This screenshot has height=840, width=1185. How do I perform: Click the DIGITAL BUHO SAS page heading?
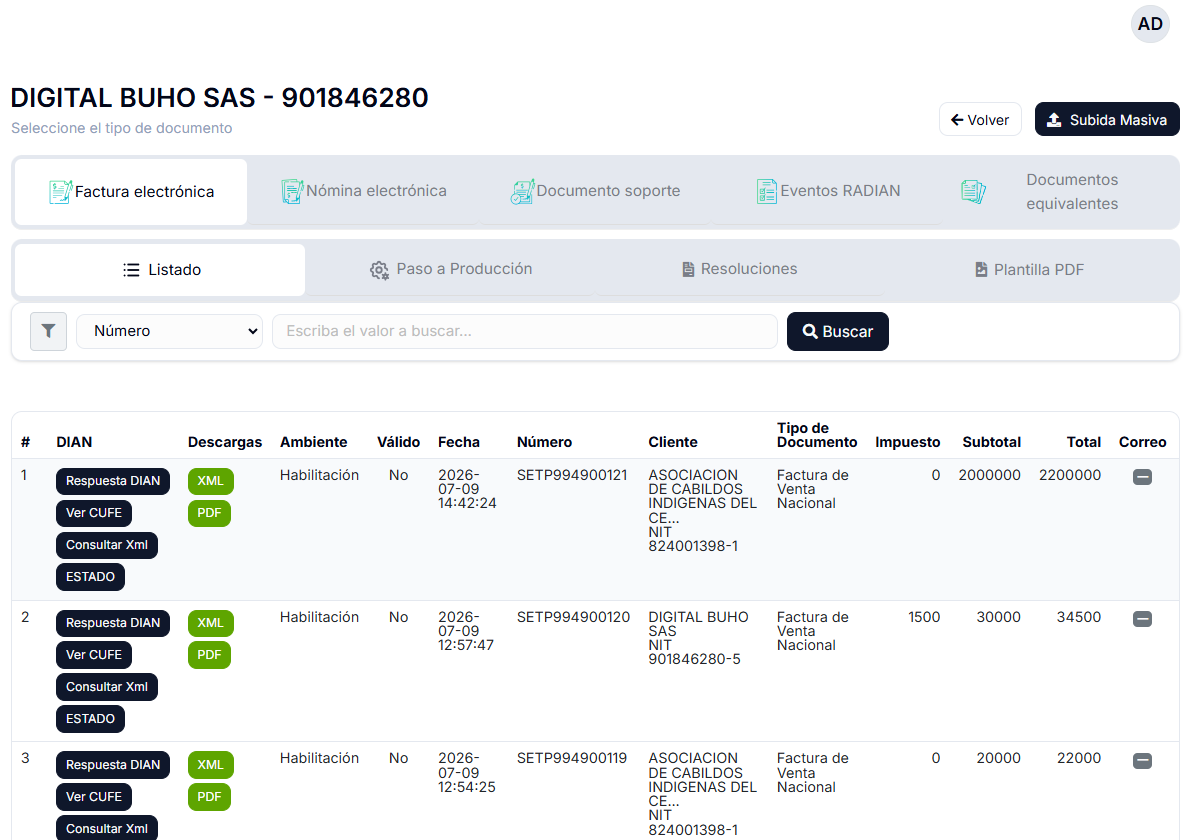[x=219, y=98]
